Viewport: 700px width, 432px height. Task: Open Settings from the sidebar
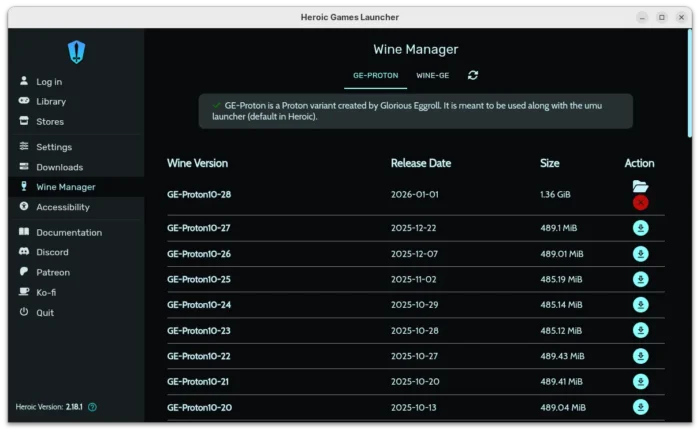[53, 147]
